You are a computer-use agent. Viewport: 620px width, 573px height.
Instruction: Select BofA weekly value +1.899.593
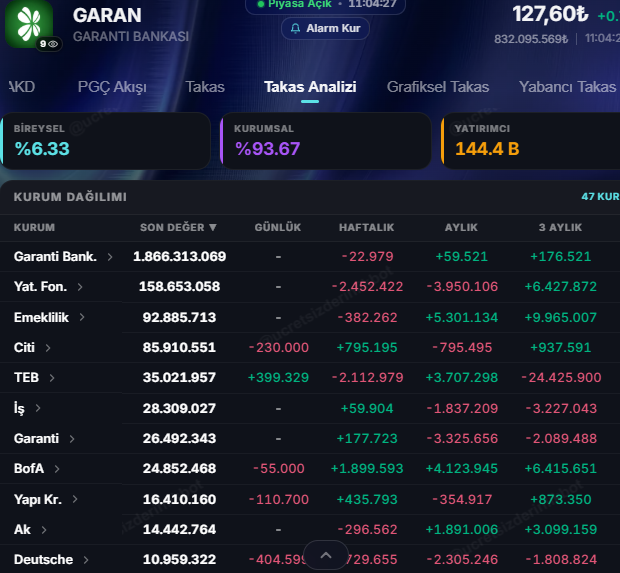click(367, 469)
